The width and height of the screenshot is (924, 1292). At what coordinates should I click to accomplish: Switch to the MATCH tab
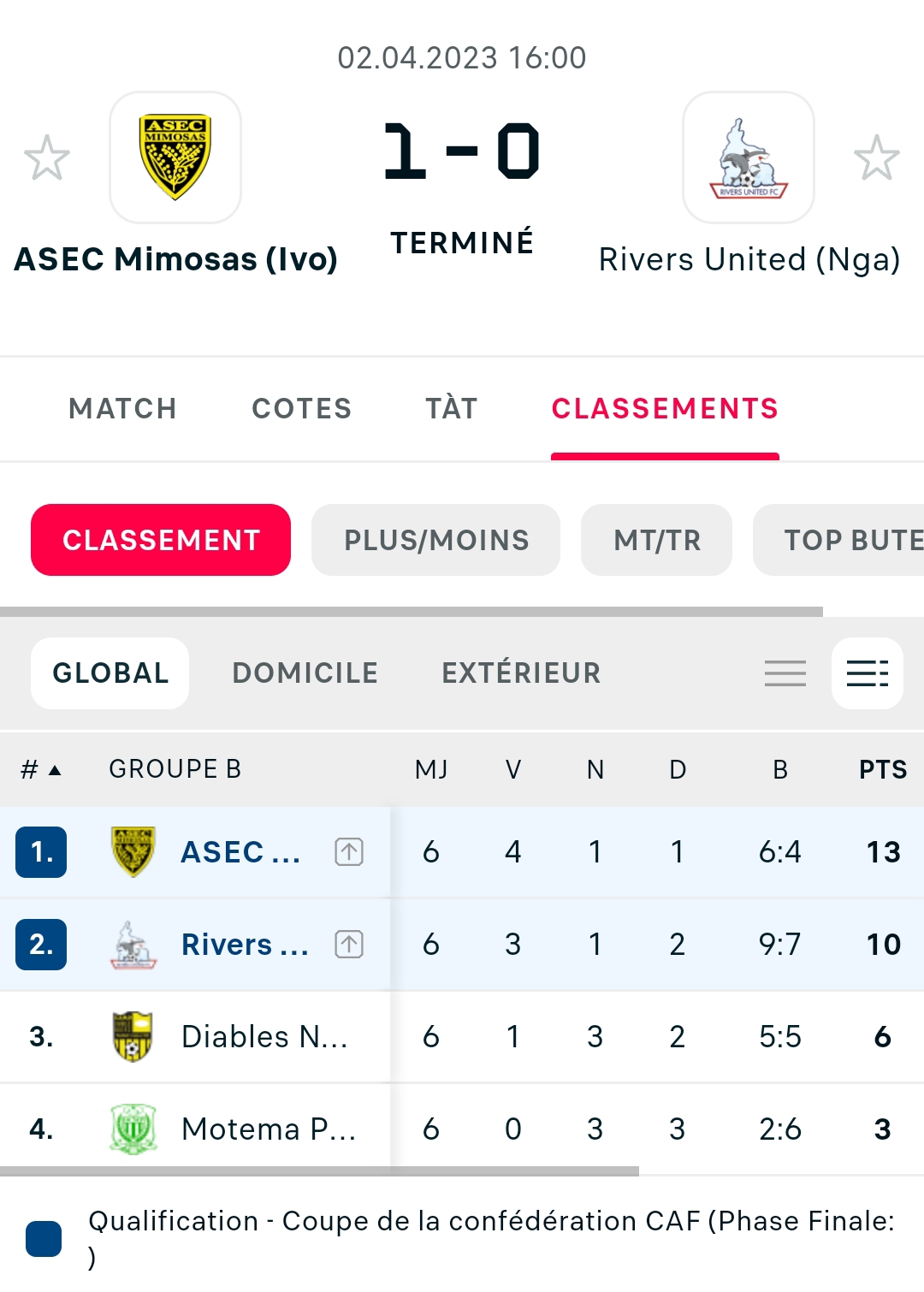tap(122, 409)
